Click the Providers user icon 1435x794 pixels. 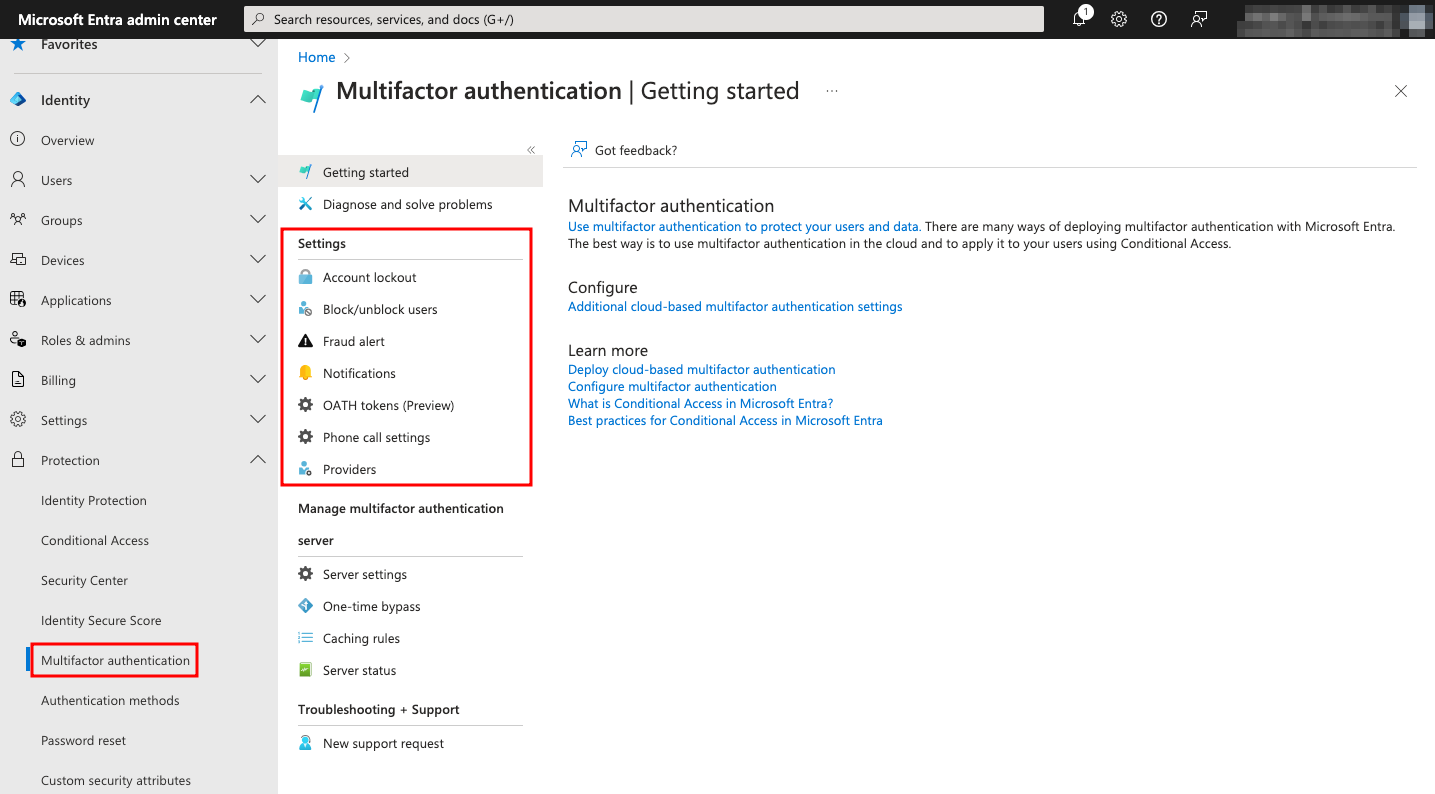tap(306, 469)
